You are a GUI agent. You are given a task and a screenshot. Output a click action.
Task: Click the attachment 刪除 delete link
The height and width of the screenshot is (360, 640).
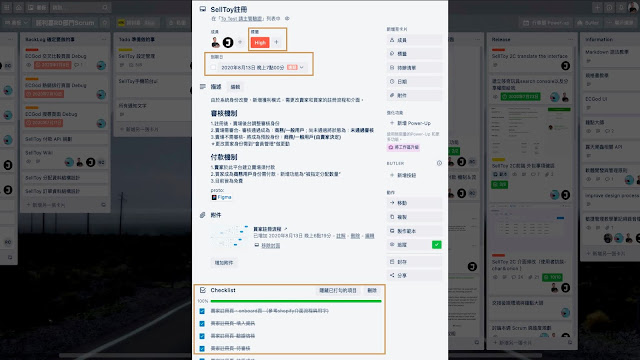tap(356, 236)
